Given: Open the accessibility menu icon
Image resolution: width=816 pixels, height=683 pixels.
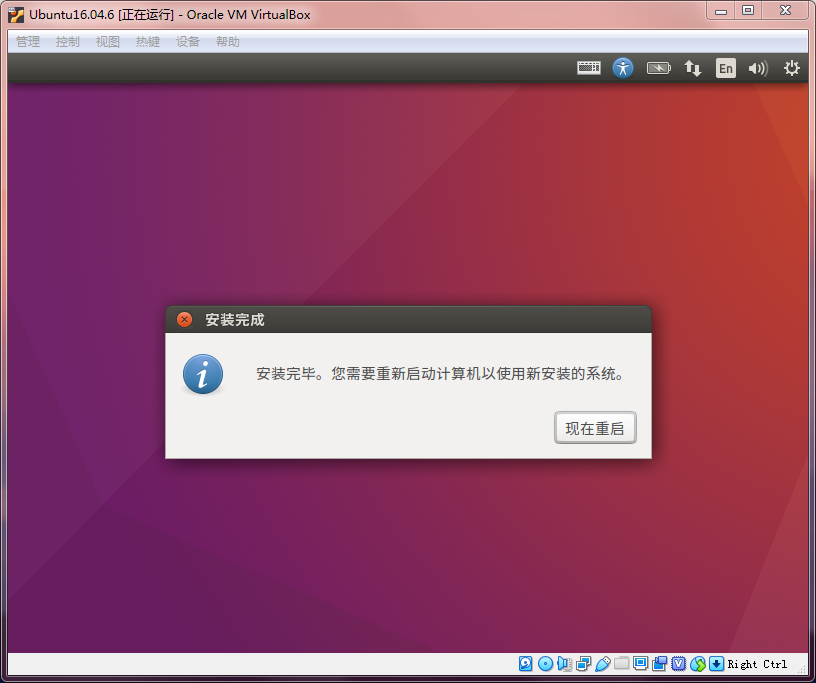Looking at the screenshot, I should [x=623, y=68].
